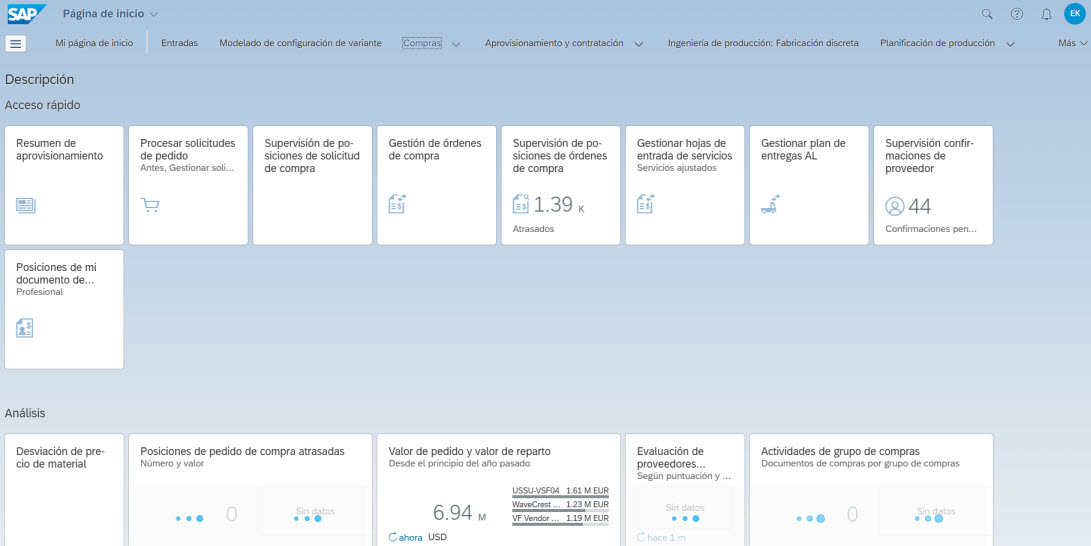The height and width of the screenshot is (546, 1091).
Task: Expand the Compras menu chevron
Action: [456, 44]
